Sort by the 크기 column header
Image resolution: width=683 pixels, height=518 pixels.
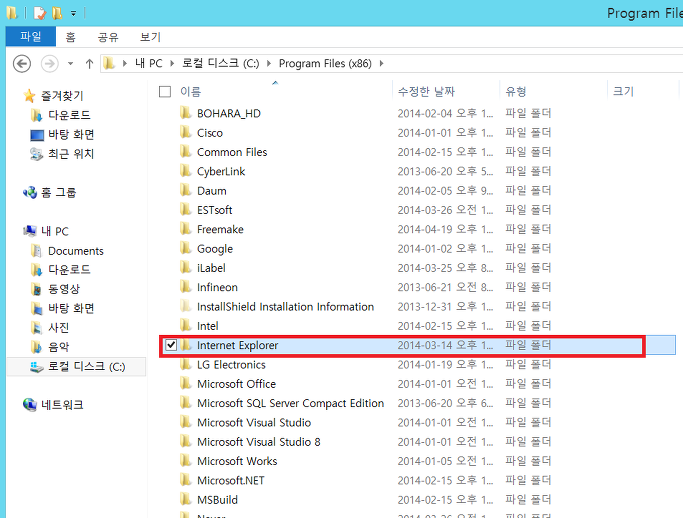click(x=623, y=91)
